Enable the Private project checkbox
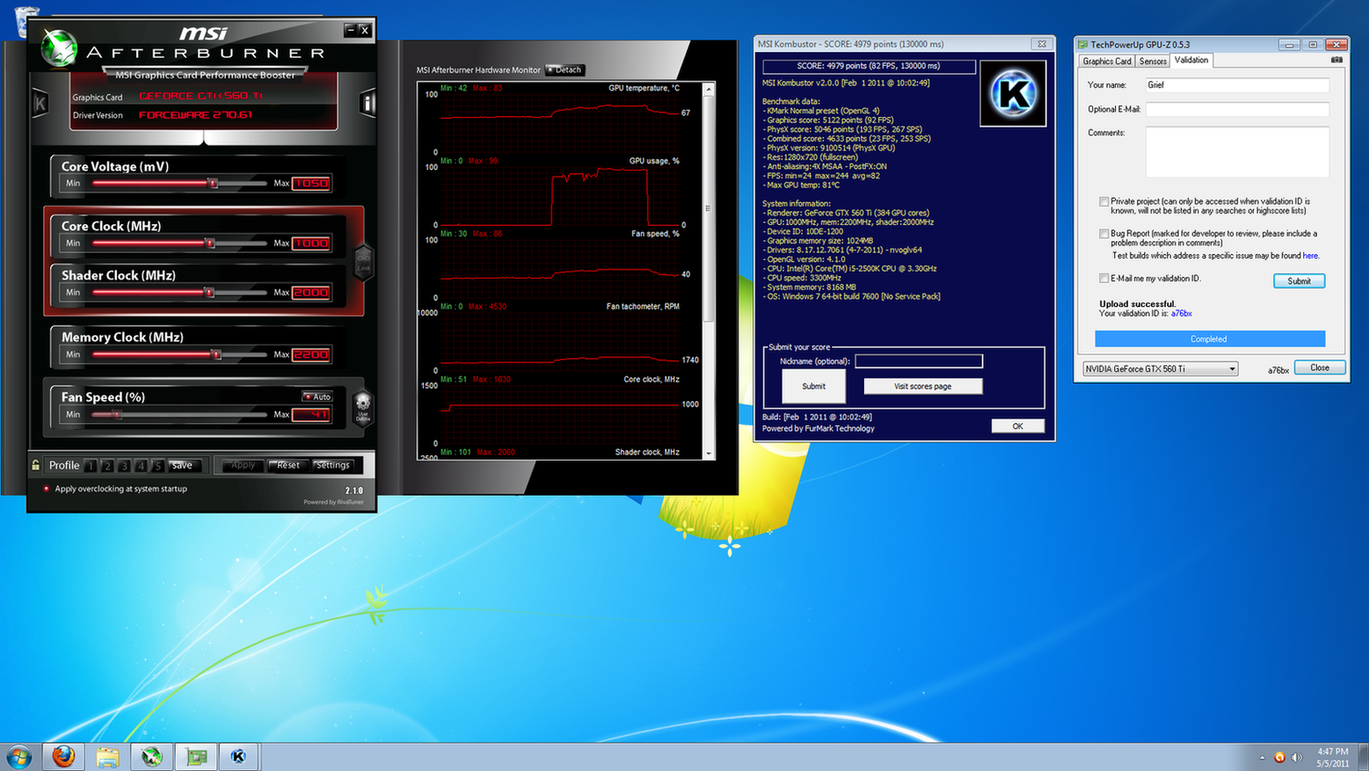The height and width of the screenshot is (771, 1369). click(x=1104, y=202)
